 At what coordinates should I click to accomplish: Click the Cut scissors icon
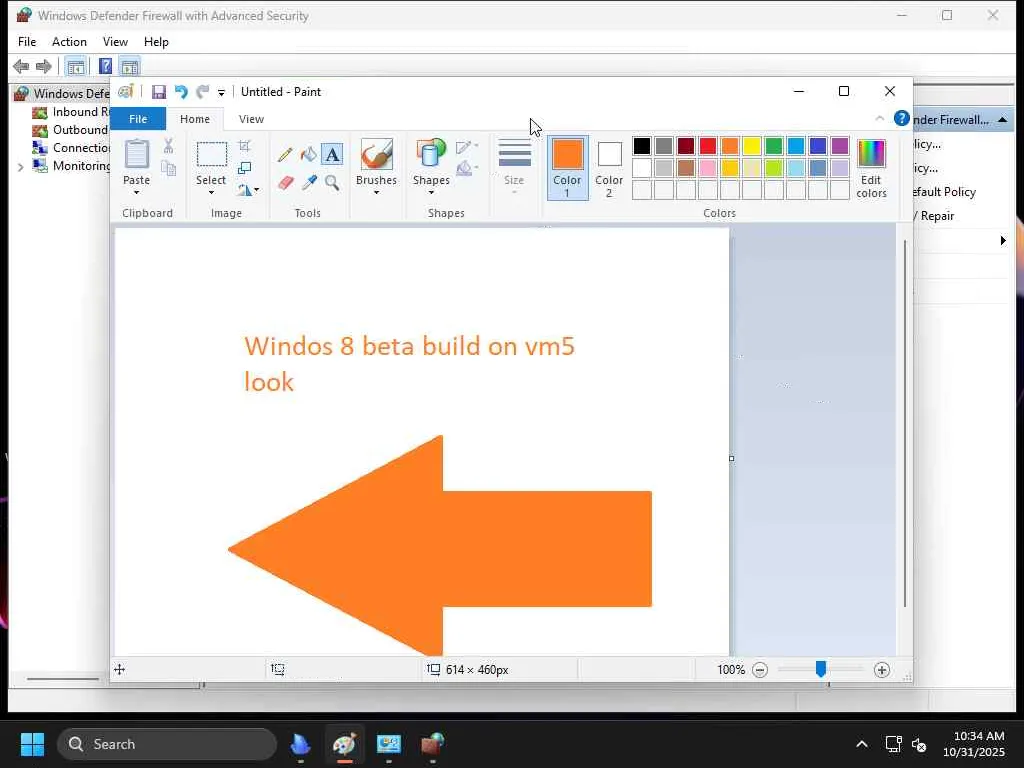pos(168,146)
